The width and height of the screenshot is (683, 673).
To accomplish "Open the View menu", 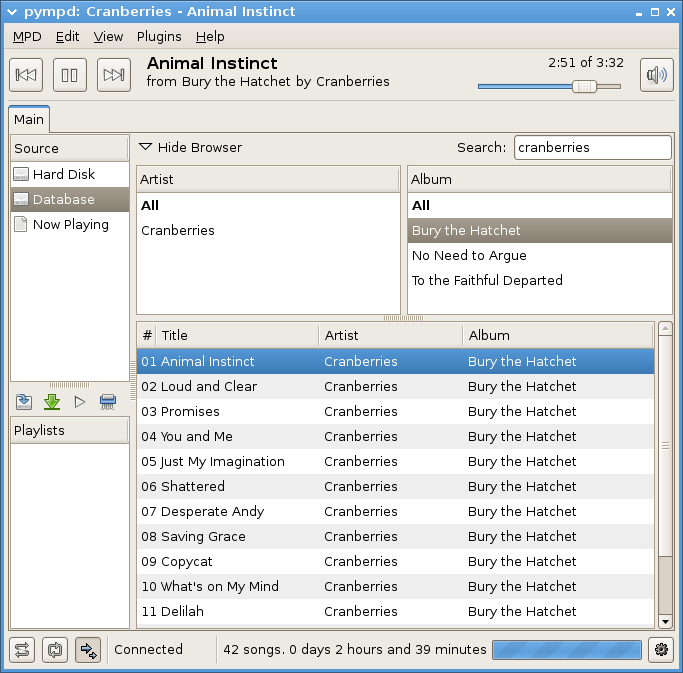I will point(108,37).
